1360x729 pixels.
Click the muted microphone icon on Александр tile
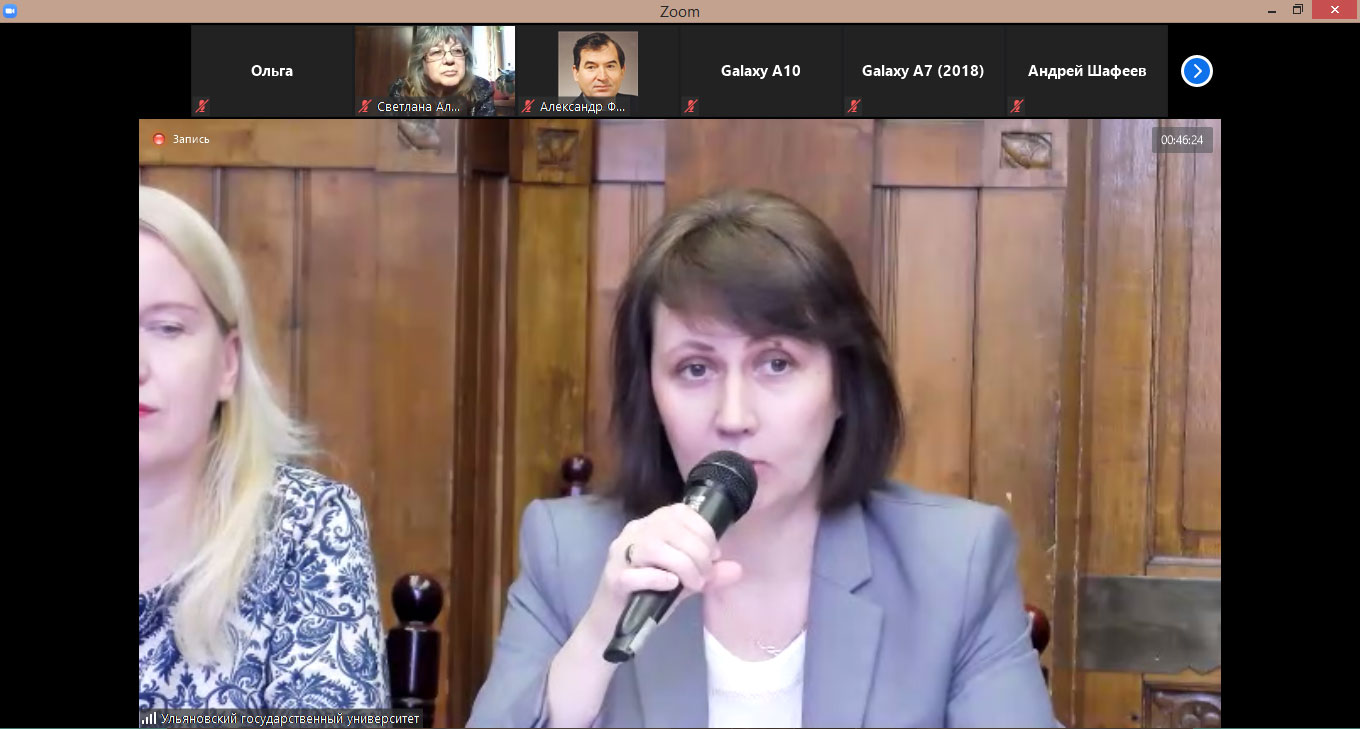pos(528,106)
